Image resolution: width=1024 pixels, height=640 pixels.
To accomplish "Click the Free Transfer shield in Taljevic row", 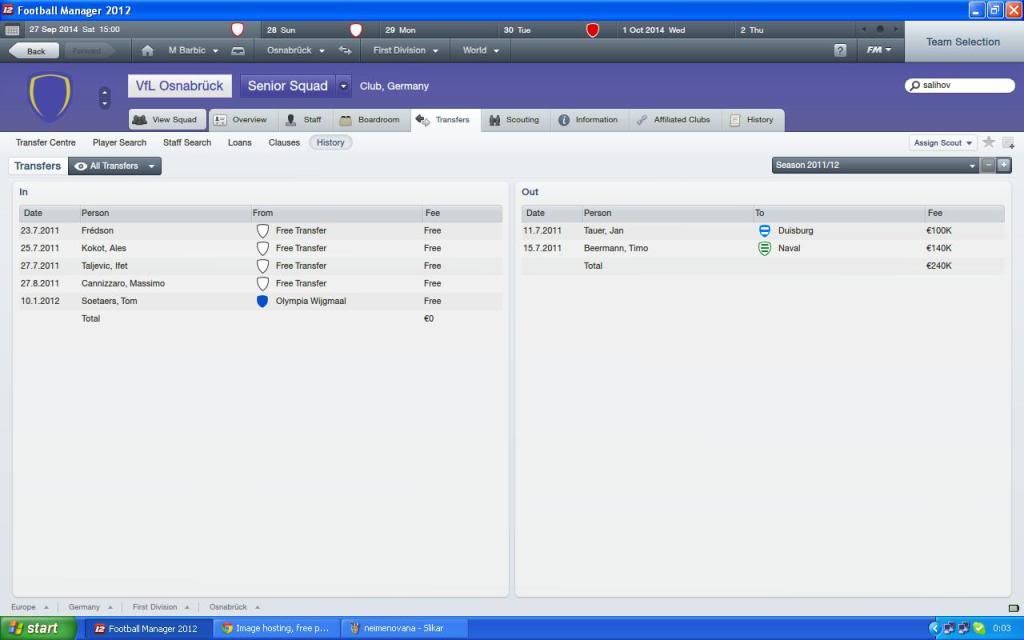I will click(263, 266).
